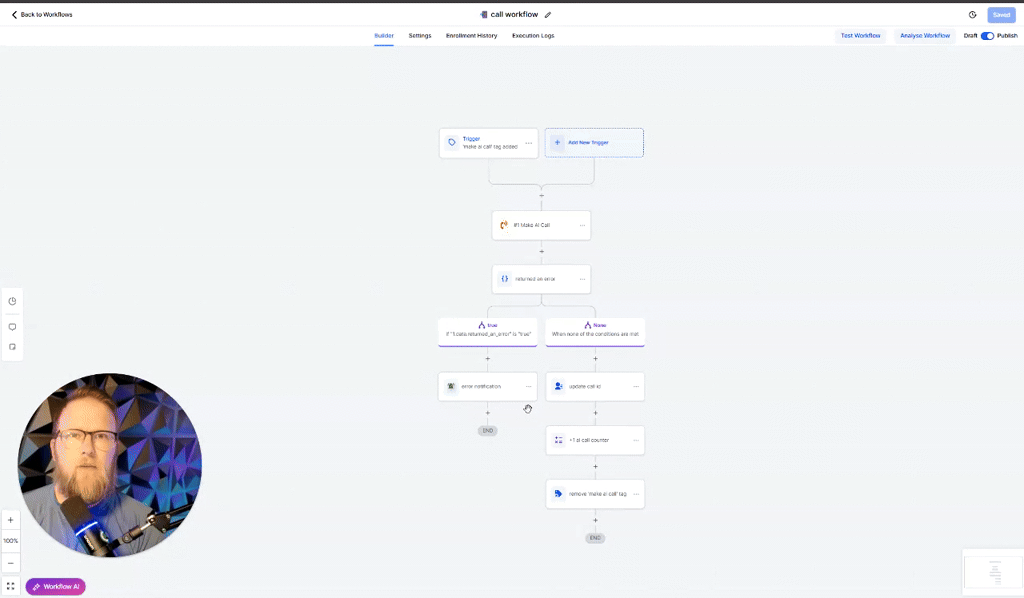Click the code braces icon on 'returned an error'
This screenshot has height=598, width=1024.
point(504,277)
